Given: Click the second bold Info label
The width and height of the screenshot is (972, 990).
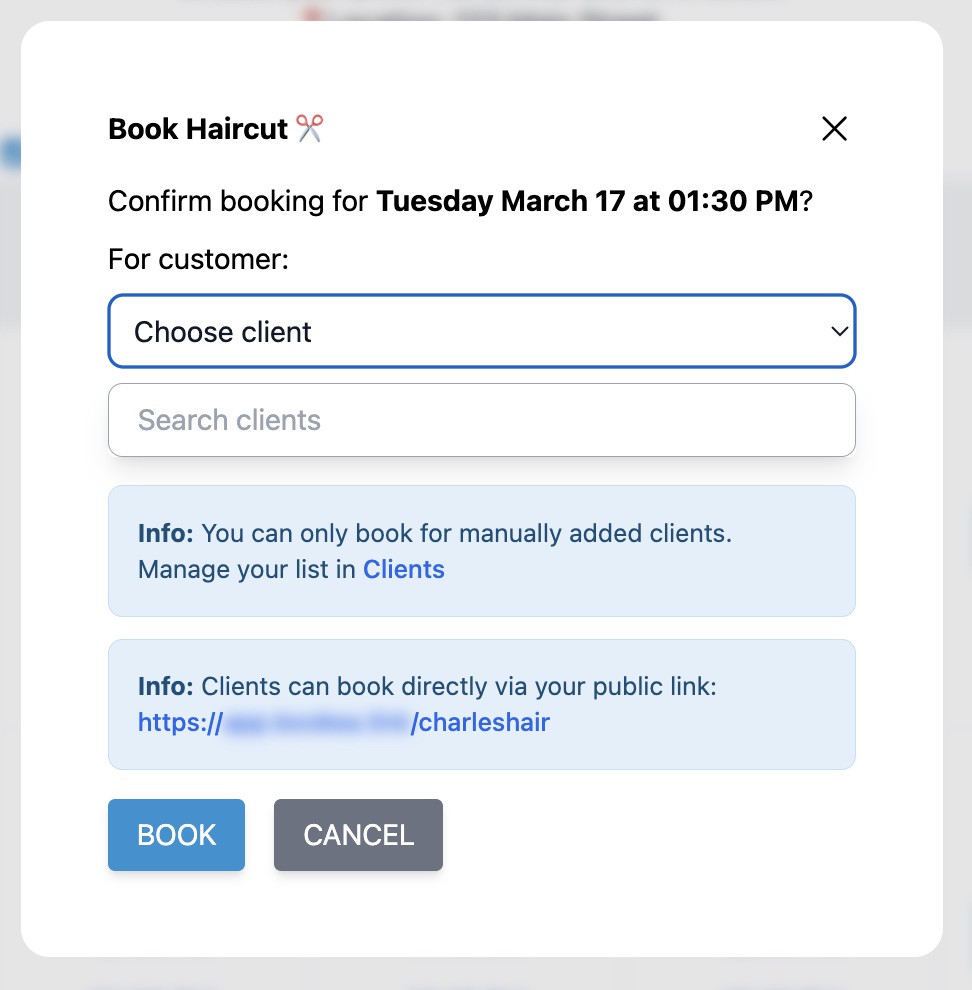Looking at the screenshot, I should 166,687.
